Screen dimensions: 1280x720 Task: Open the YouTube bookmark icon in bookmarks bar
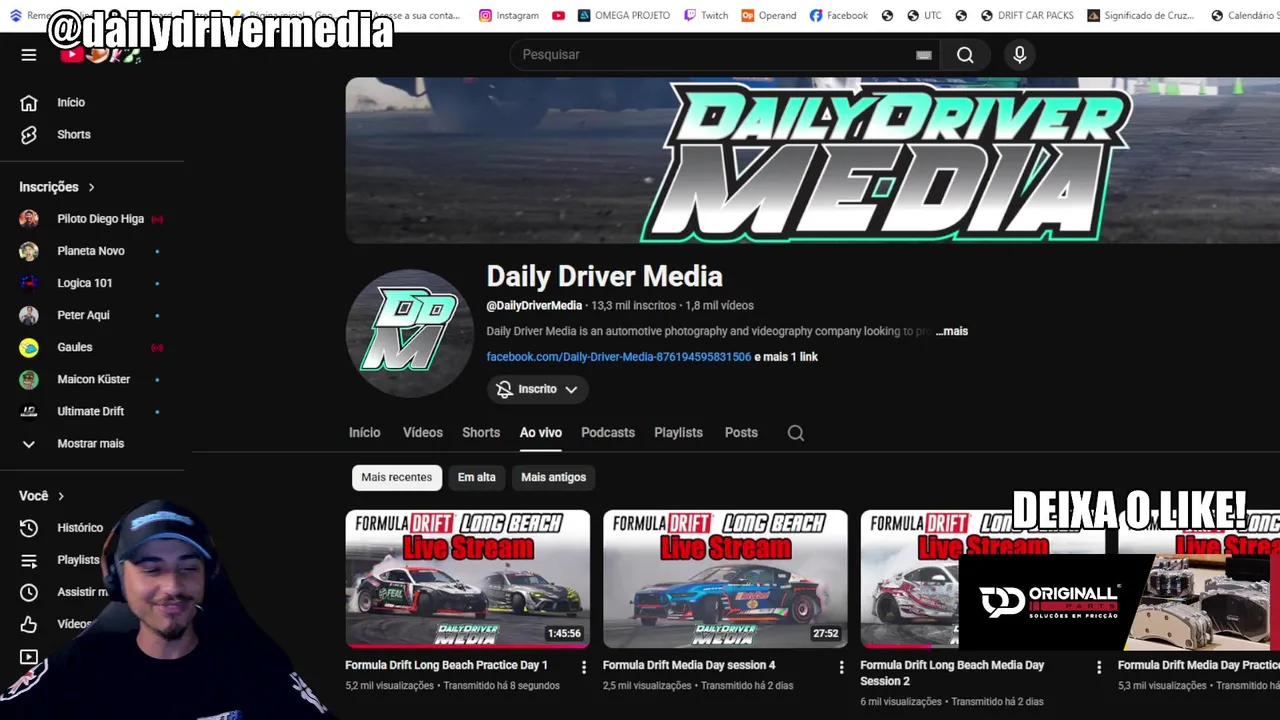[x=558, y=15]
